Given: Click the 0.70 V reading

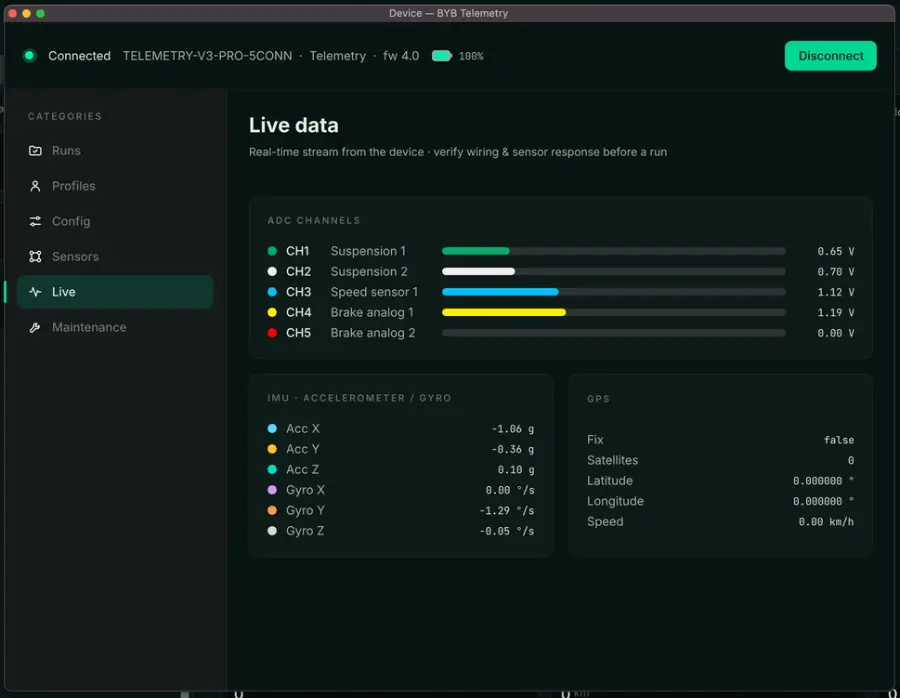Looking at the screenshot, I should (x=836, y=272).
